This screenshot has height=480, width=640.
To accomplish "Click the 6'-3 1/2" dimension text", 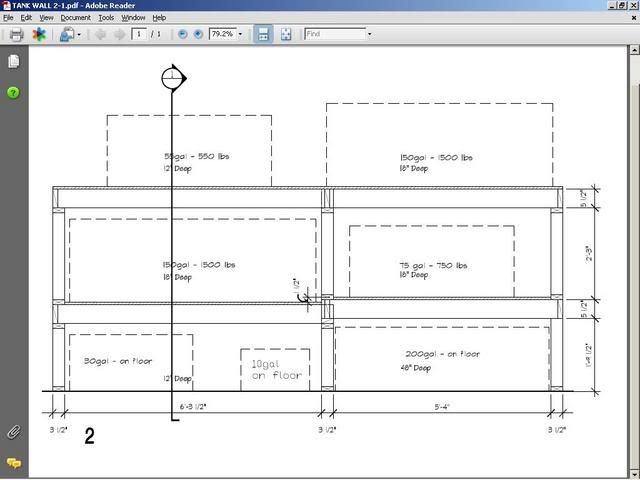I will click(193, 407).
